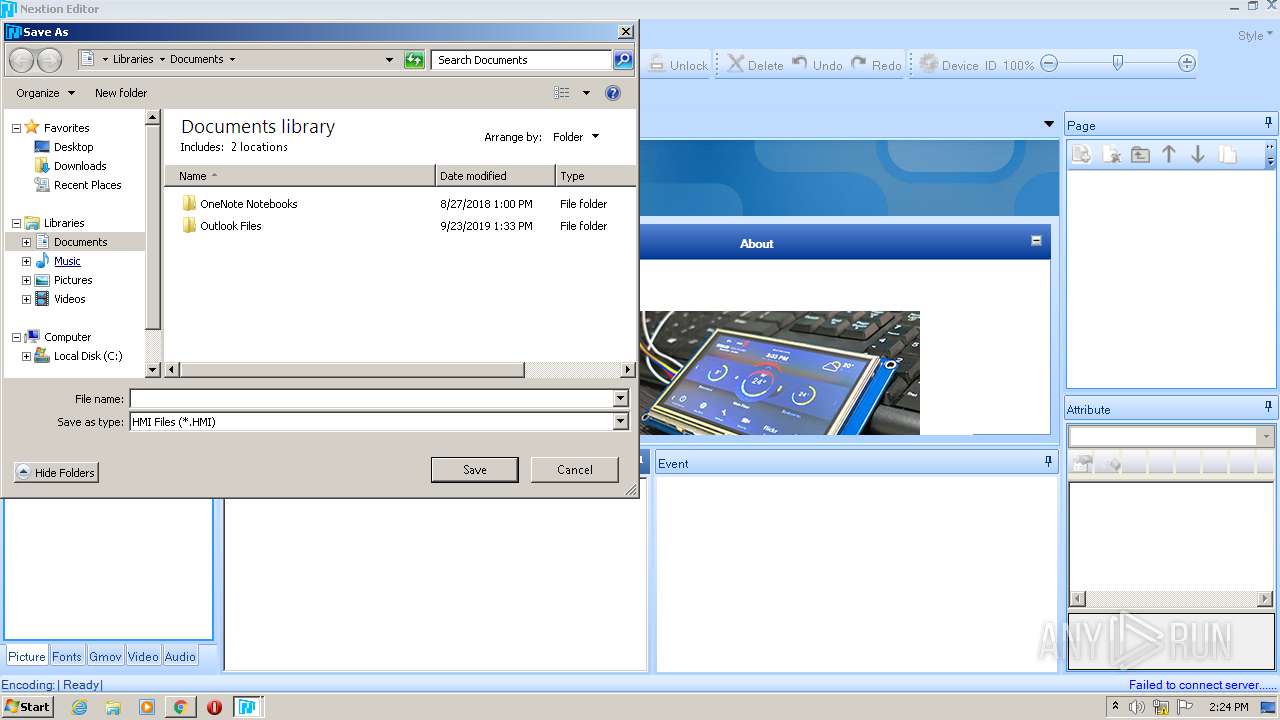Click Delete page icon in Page panel

click(1111, 154)
